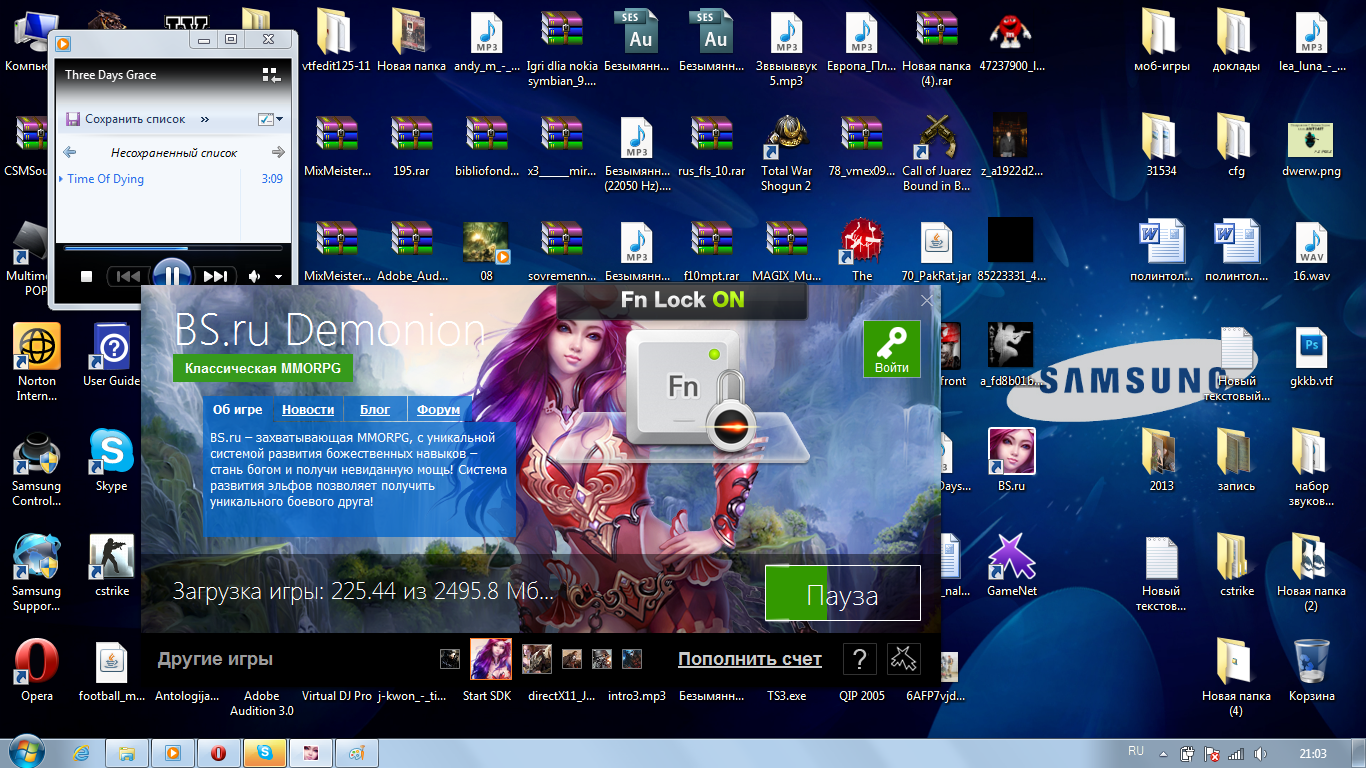Switch to Skype in the taskbar
1366x768 pixels.
coord(266,753)
